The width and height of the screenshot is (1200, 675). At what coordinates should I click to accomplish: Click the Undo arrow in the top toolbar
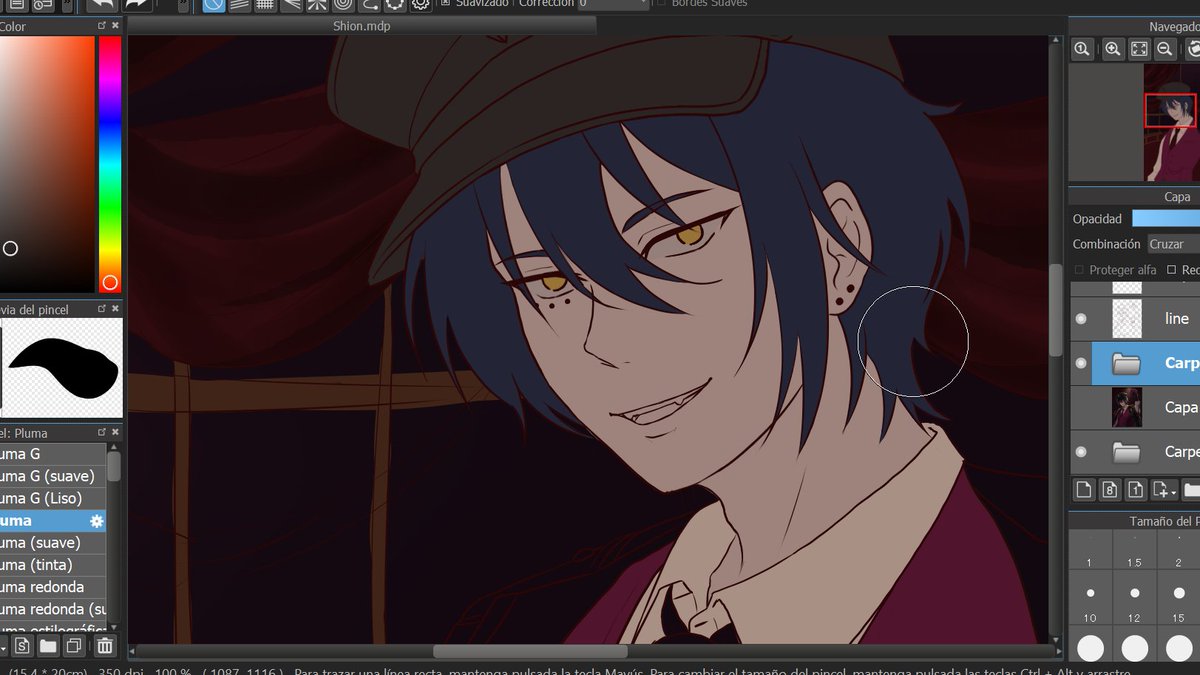click(101, 4)
